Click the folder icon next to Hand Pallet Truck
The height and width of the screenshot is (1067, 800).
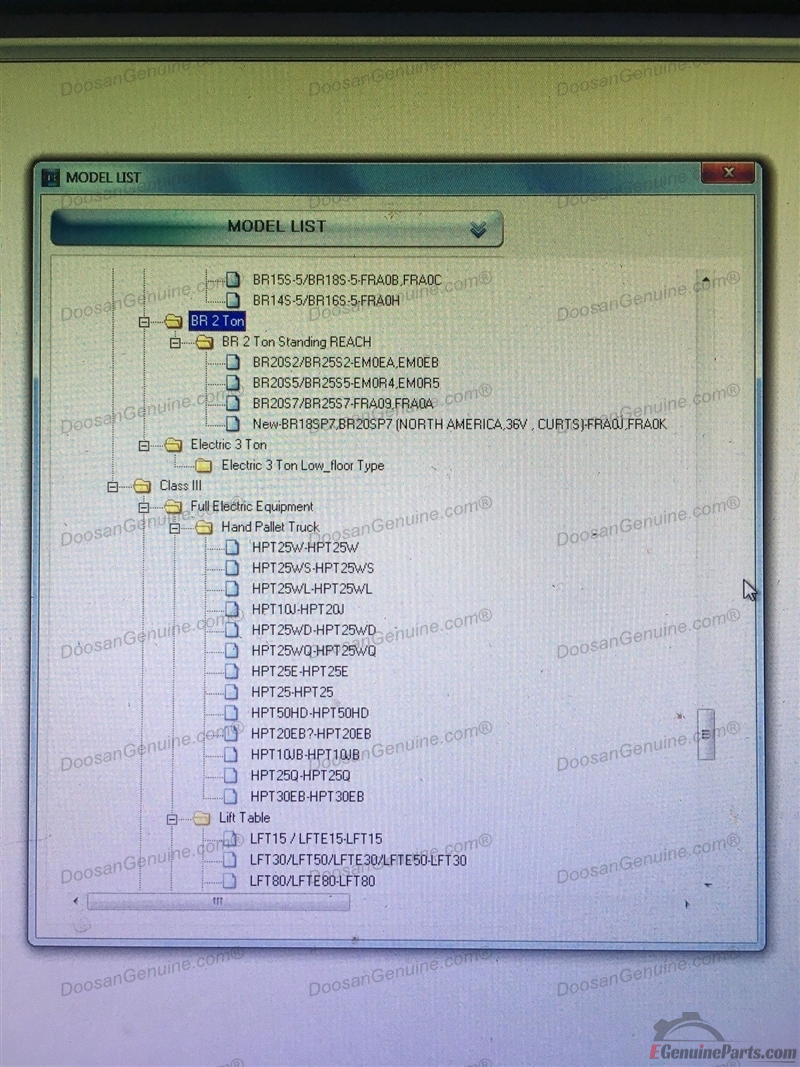[204, 527]
